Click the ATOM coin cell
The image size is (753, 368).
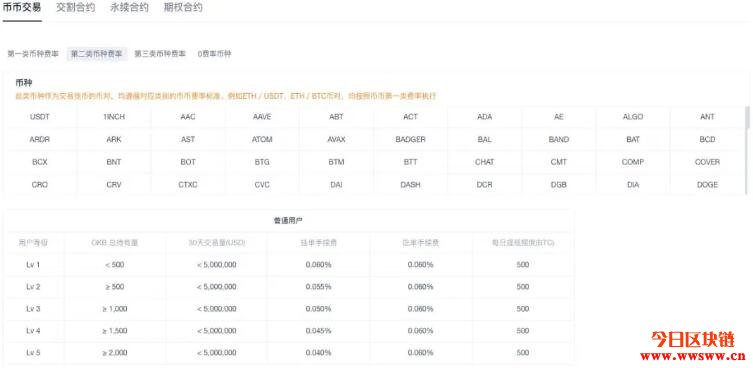[x=262, y=139]
